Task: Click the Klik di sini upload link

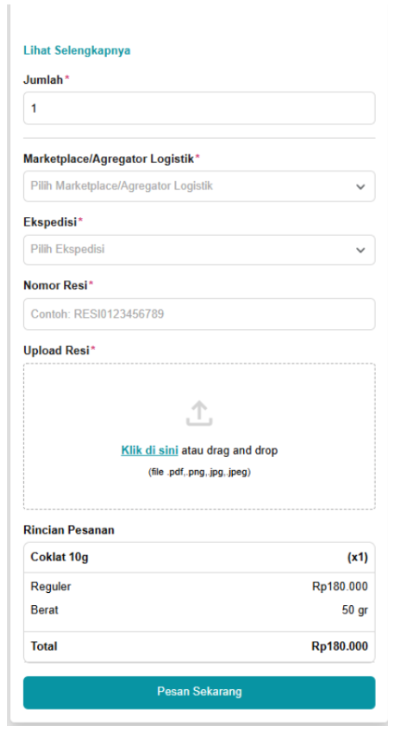Action: coord(150,451)
